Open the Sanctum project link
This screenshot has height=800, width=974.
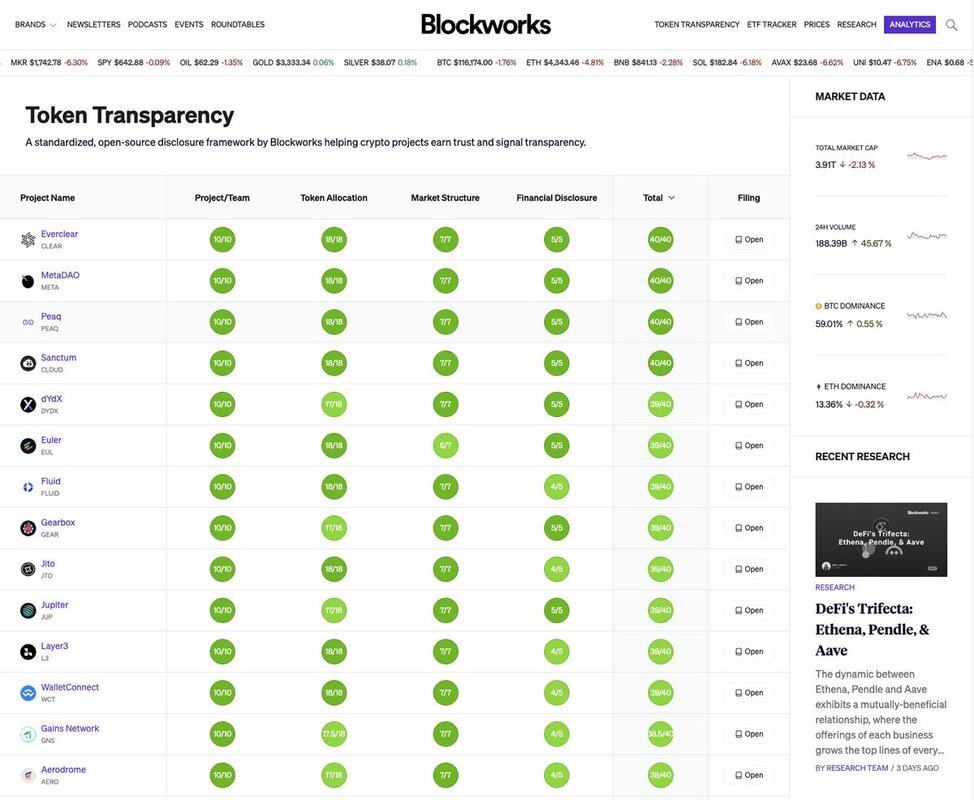tap(58, 358)
